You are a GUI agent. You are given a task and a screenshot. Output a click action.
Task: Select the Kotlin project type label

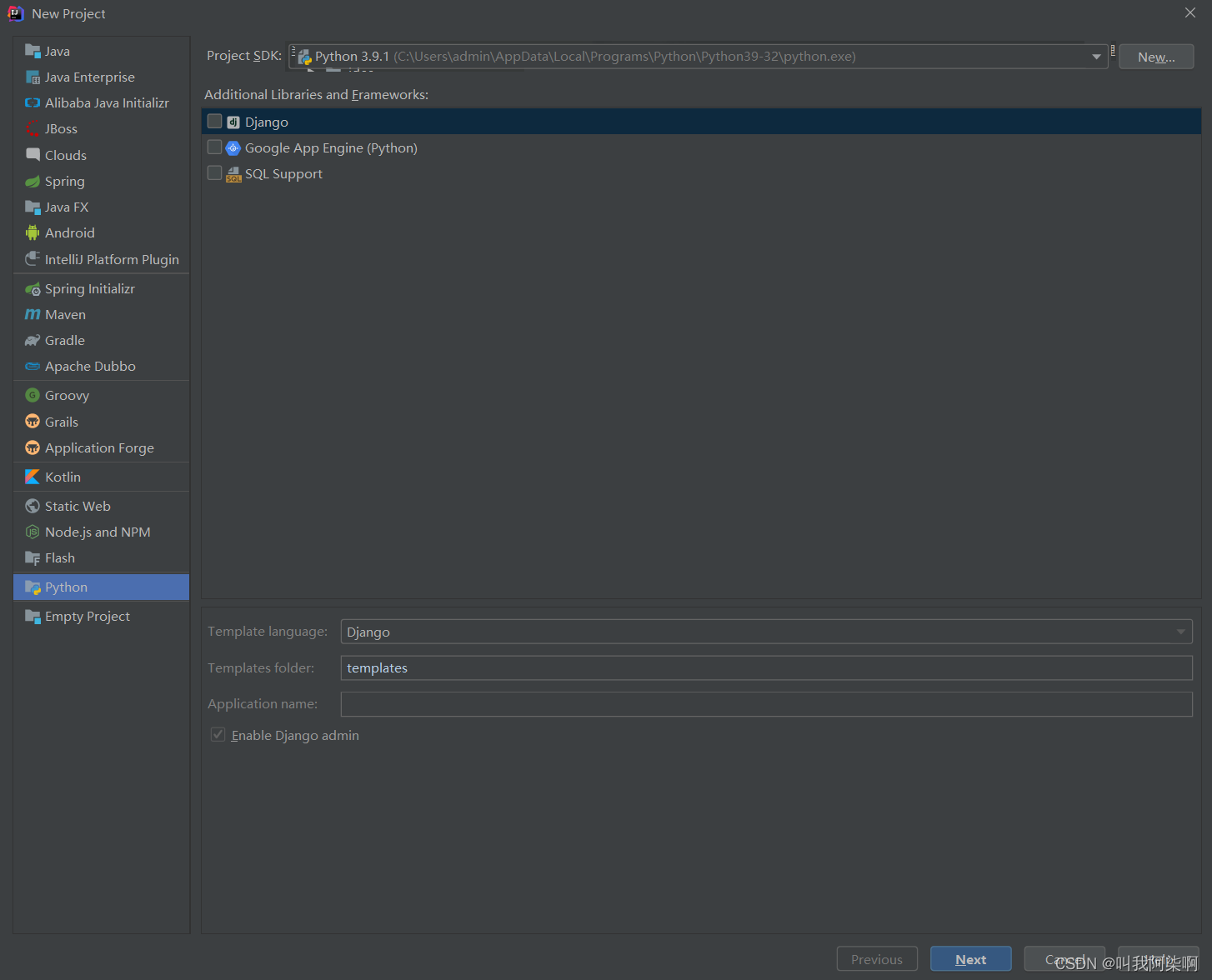click(x=63, y=477)
